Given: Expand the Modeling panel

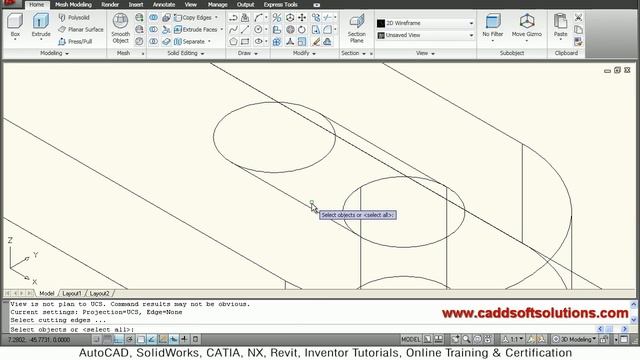Looking at the screenshot, I should tap(54, 53).
